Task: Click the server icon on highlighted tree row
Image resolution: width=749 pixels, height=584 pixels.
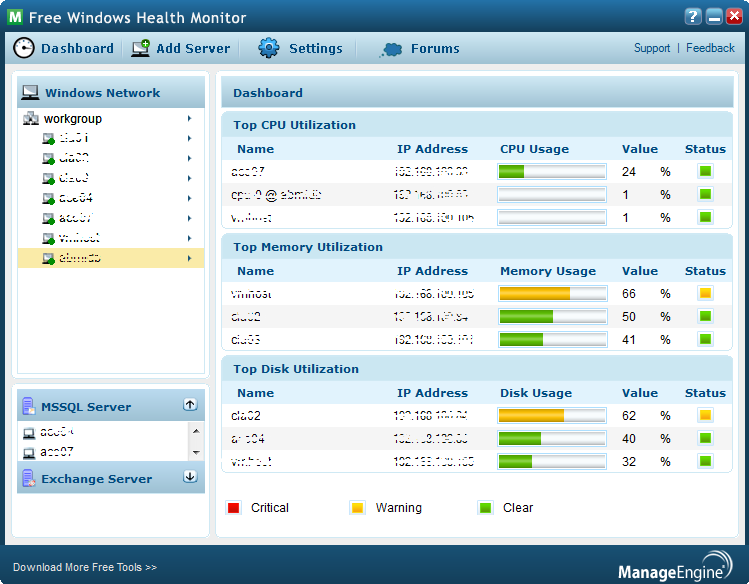Action: pyautogui.click(x=48, y=258)
